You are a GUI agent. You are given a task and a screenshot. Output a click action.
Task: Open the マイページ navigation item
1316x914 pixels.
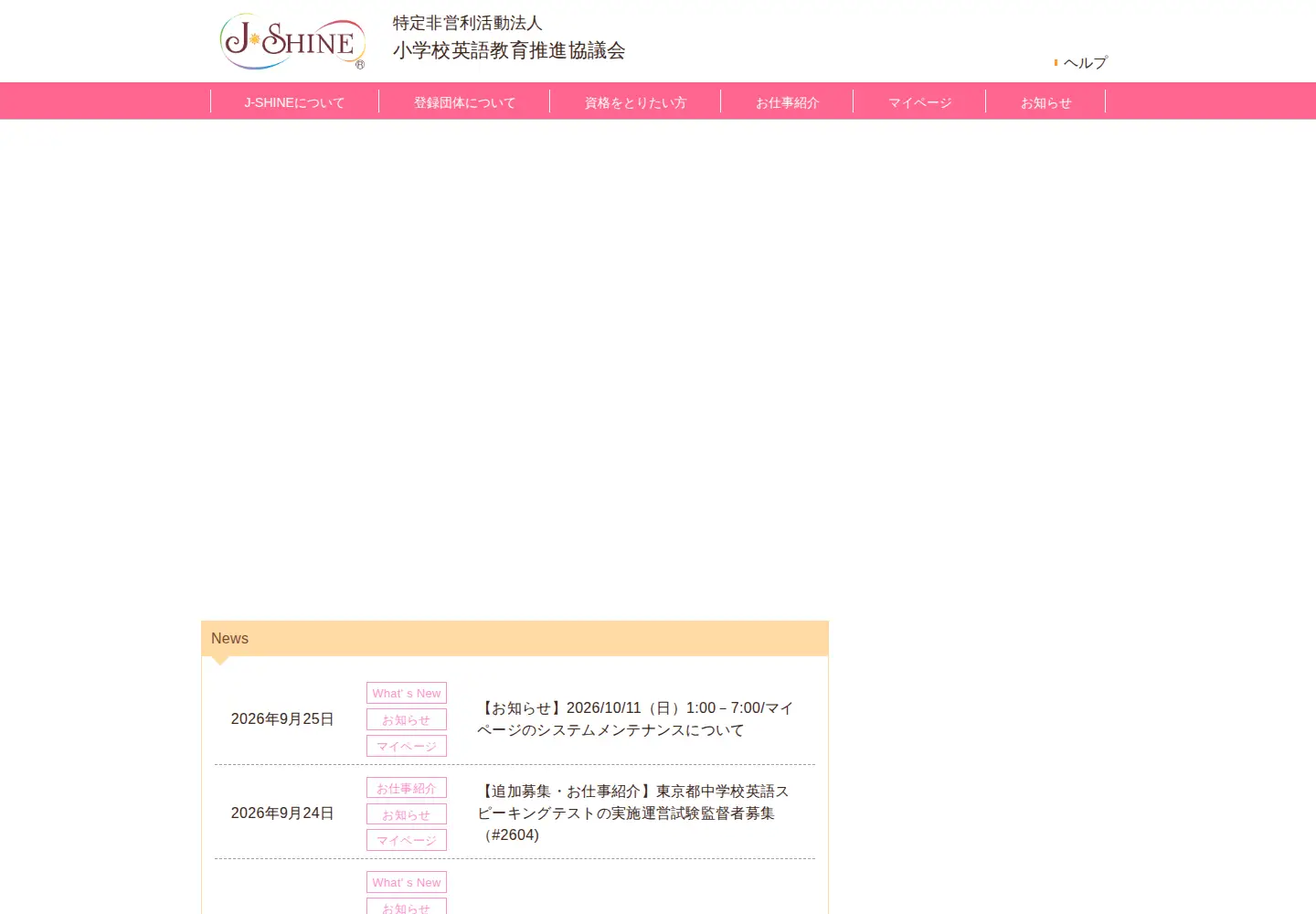click(919, 102)
